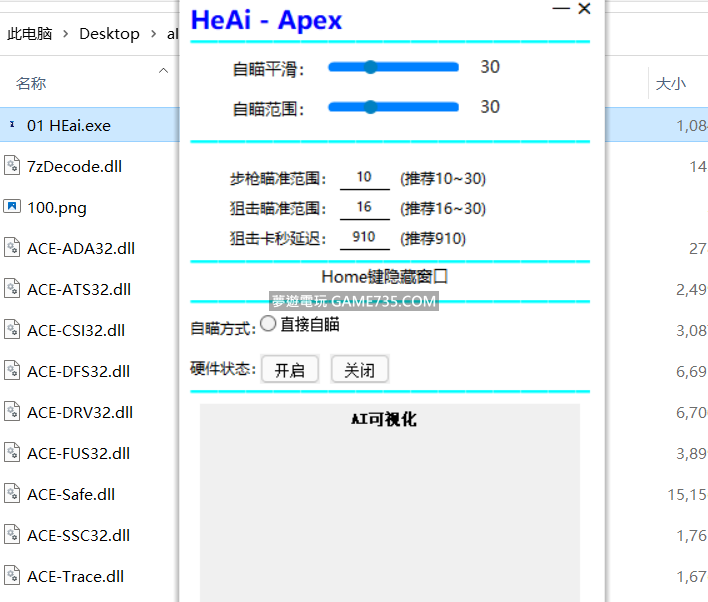Select the 直接自瞄 radio button
The image size is (708, 602).
pyautogui.click(x=268, y=324)
